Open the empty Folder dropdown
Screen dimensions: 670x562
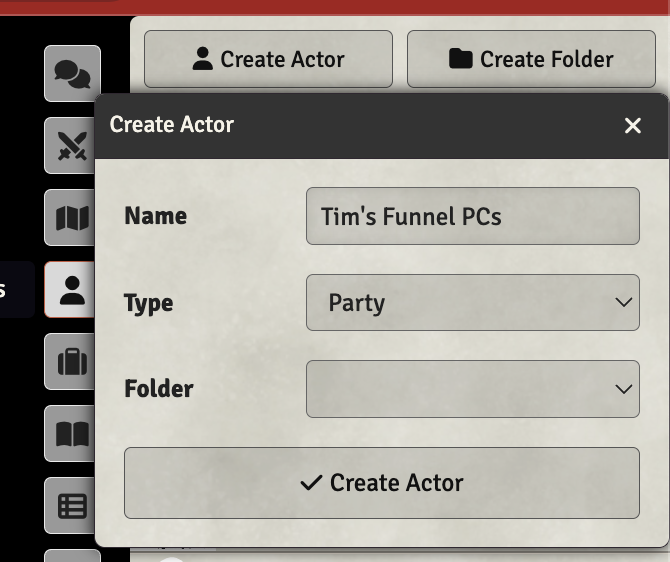(x=473, y=389)
